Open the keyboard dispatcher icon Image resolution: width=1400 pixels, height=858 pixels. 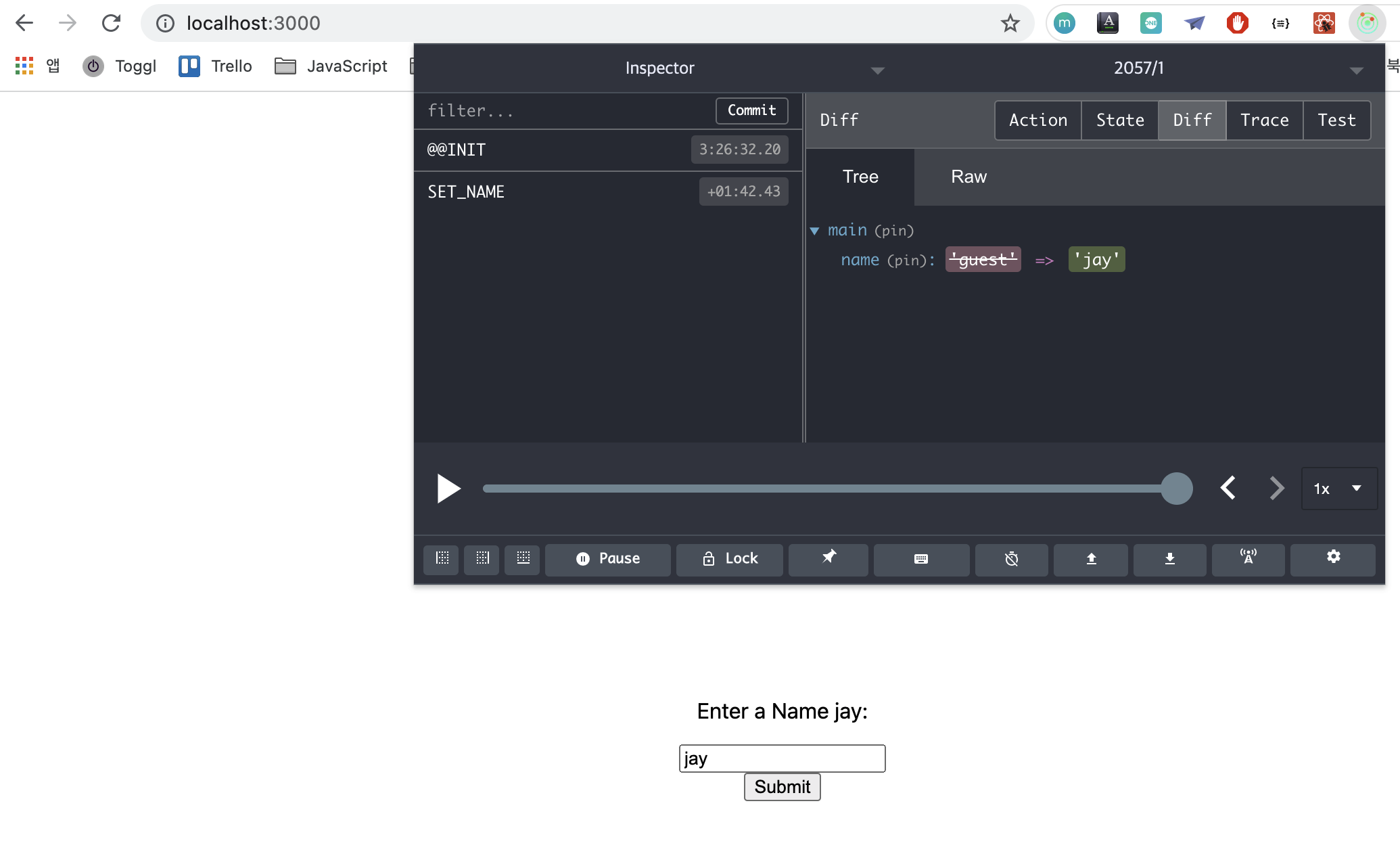tap(921, 559)
